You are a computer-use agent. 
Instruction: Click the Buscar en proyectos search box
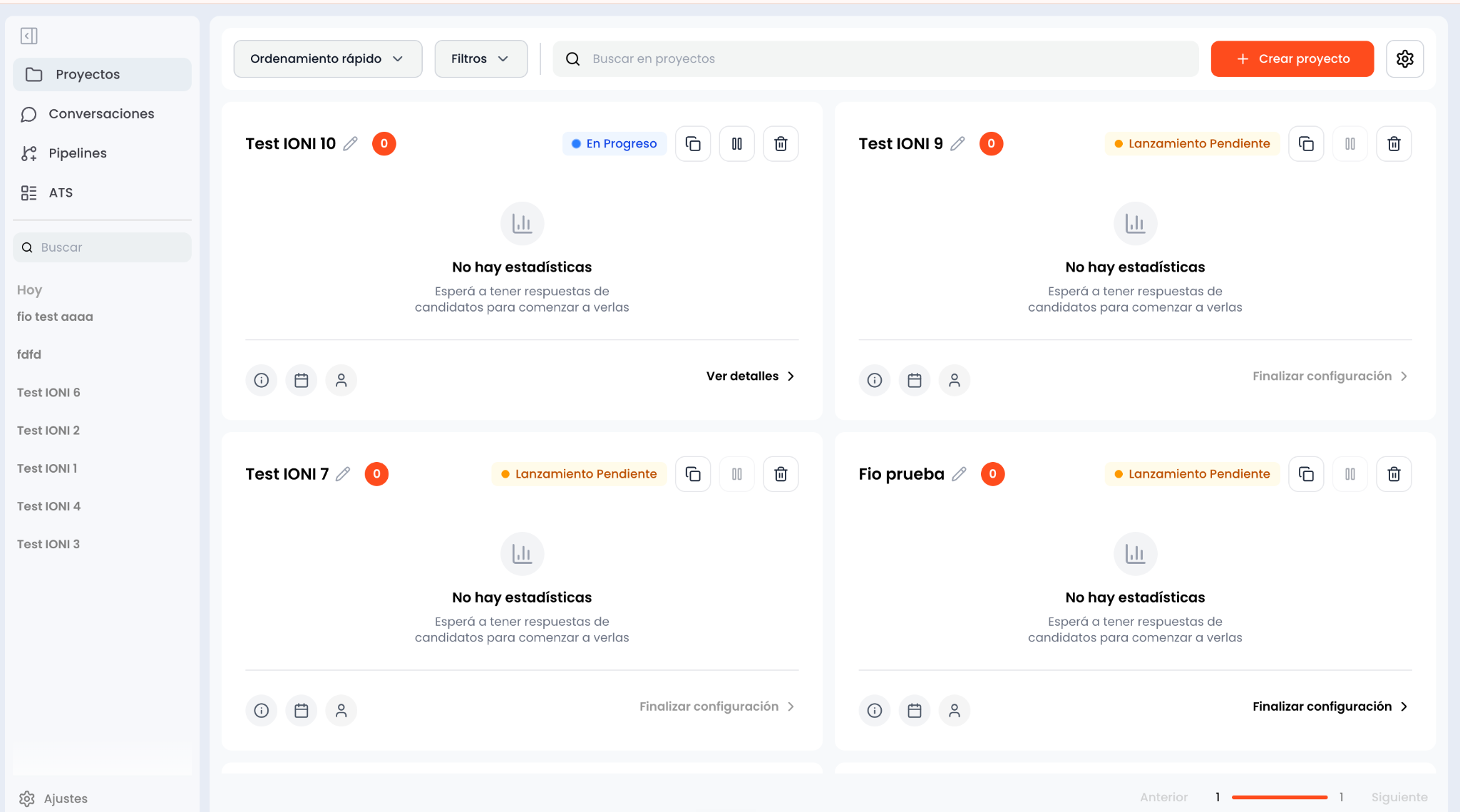pos(875,58)
